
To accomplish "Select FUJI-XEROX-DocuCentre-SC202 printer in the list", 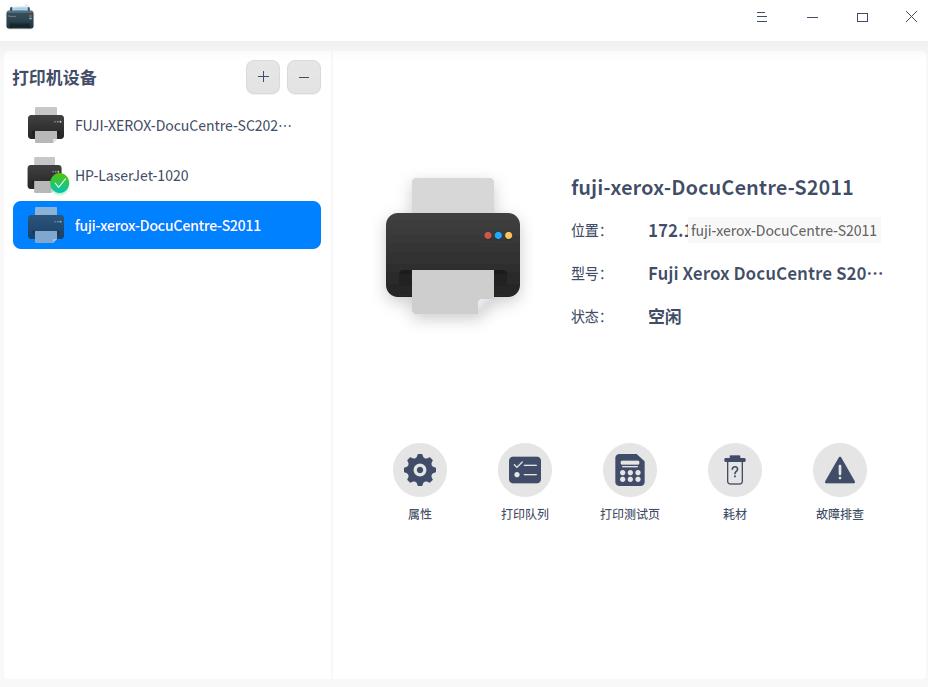I will pyautogui.click(x=167, y=125).
